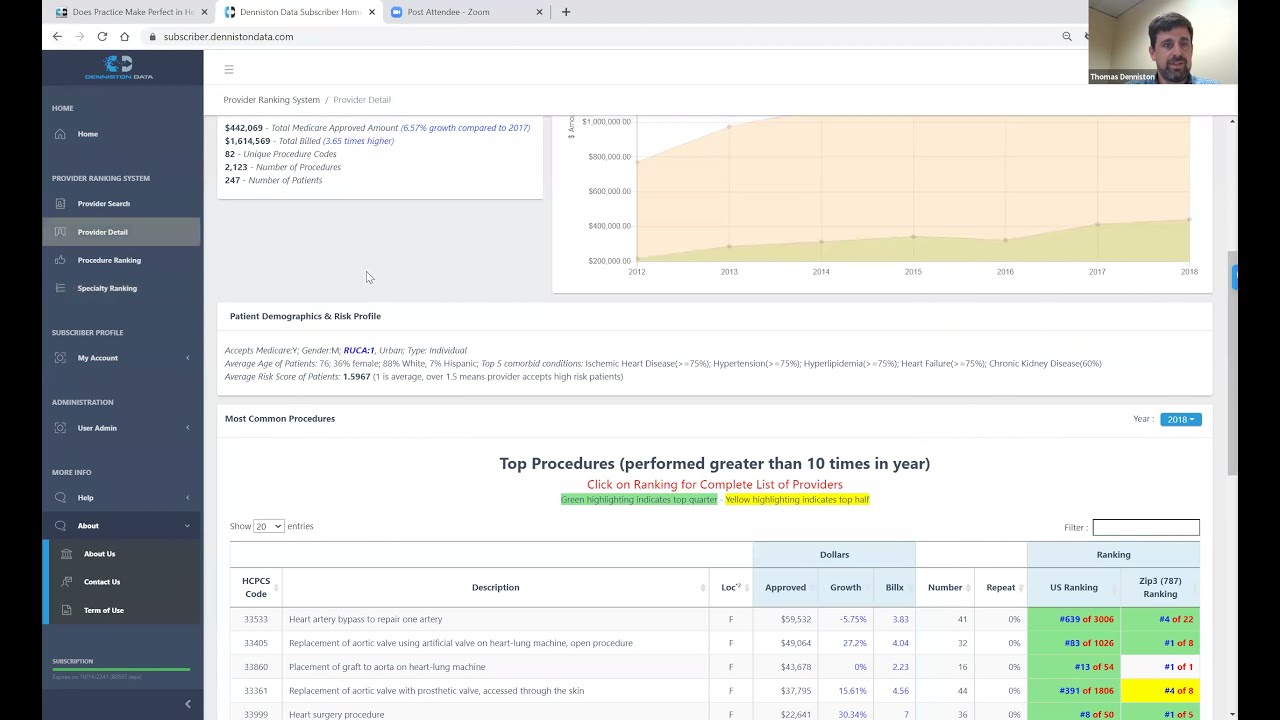The width and height of the screenshot is (1280, 720).
Task: Click the User Admin monitor icon
Action: point(60,428)
